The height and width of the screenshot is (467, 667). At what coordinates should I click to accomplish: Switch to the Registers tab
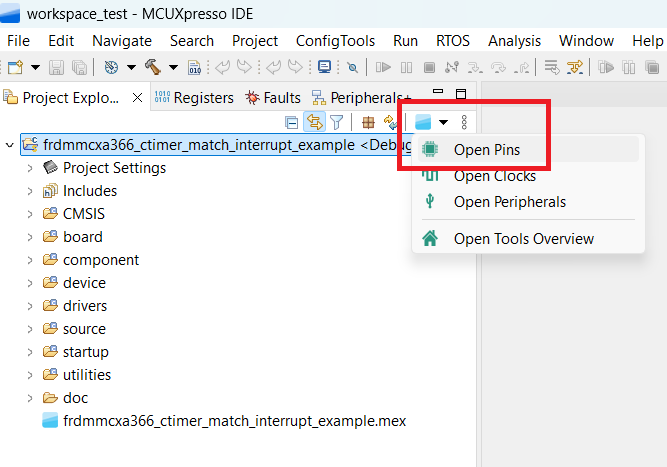point(195,98)
